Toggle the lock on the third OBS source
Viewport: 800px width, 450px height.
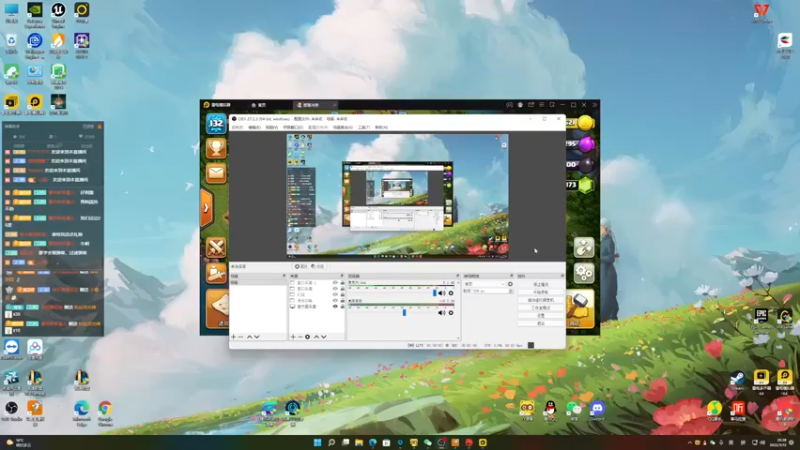coord(342,294)
